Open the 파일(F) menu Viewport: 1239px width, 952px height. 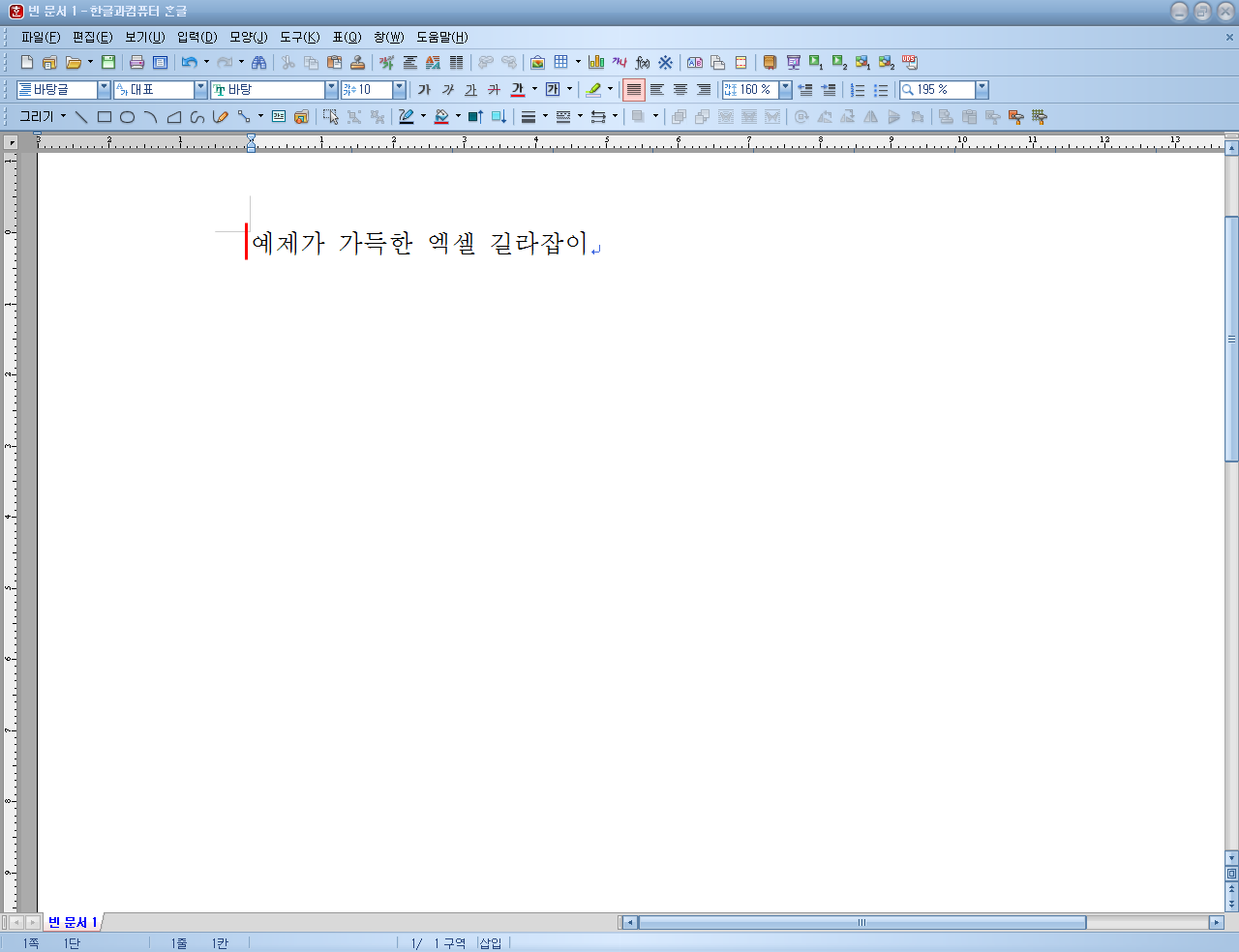click(x=41, y=37)
